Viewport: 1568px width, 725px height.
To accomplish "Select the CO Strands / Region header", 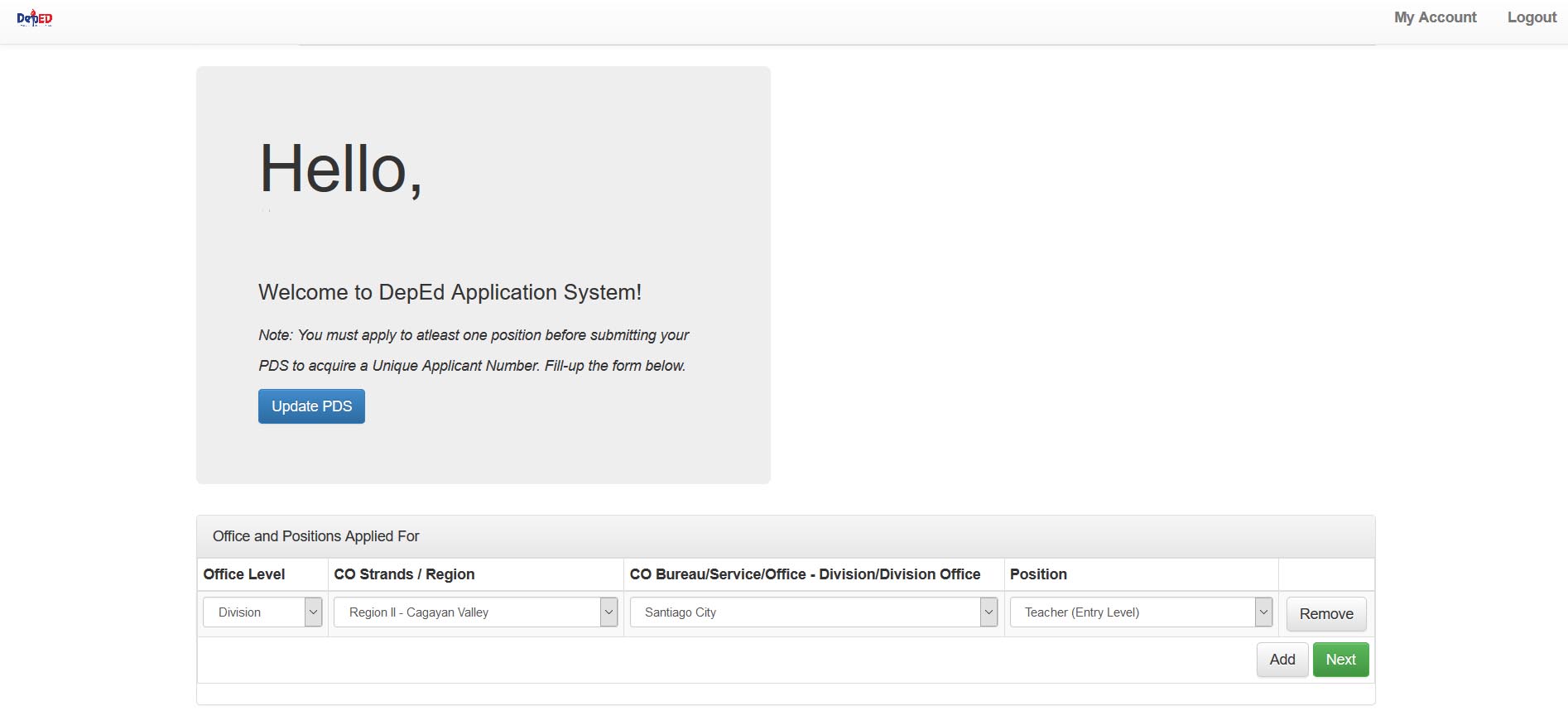I will (x=404, y=574).
